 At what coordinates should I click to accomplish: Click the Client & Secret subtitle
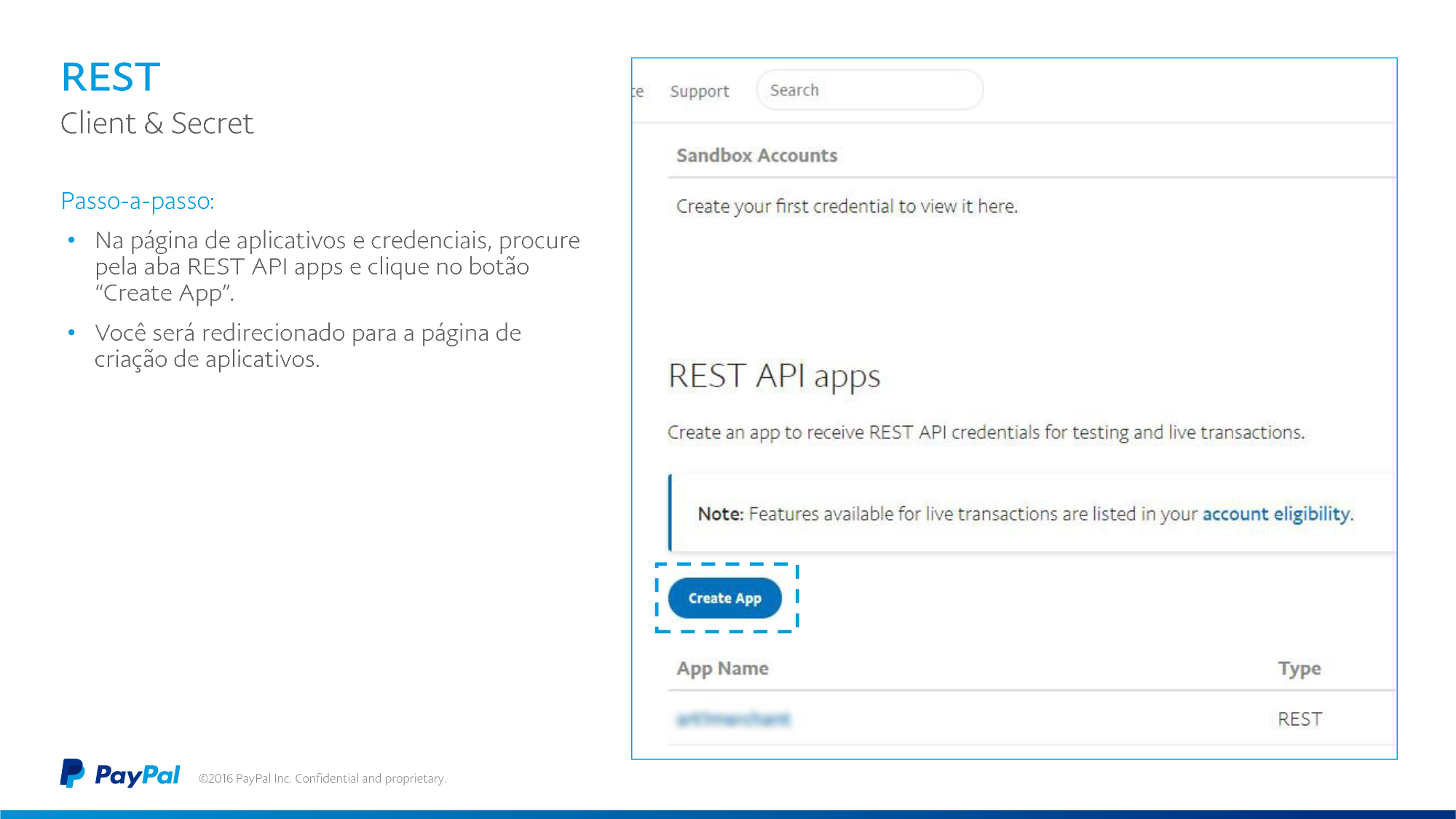157,124
